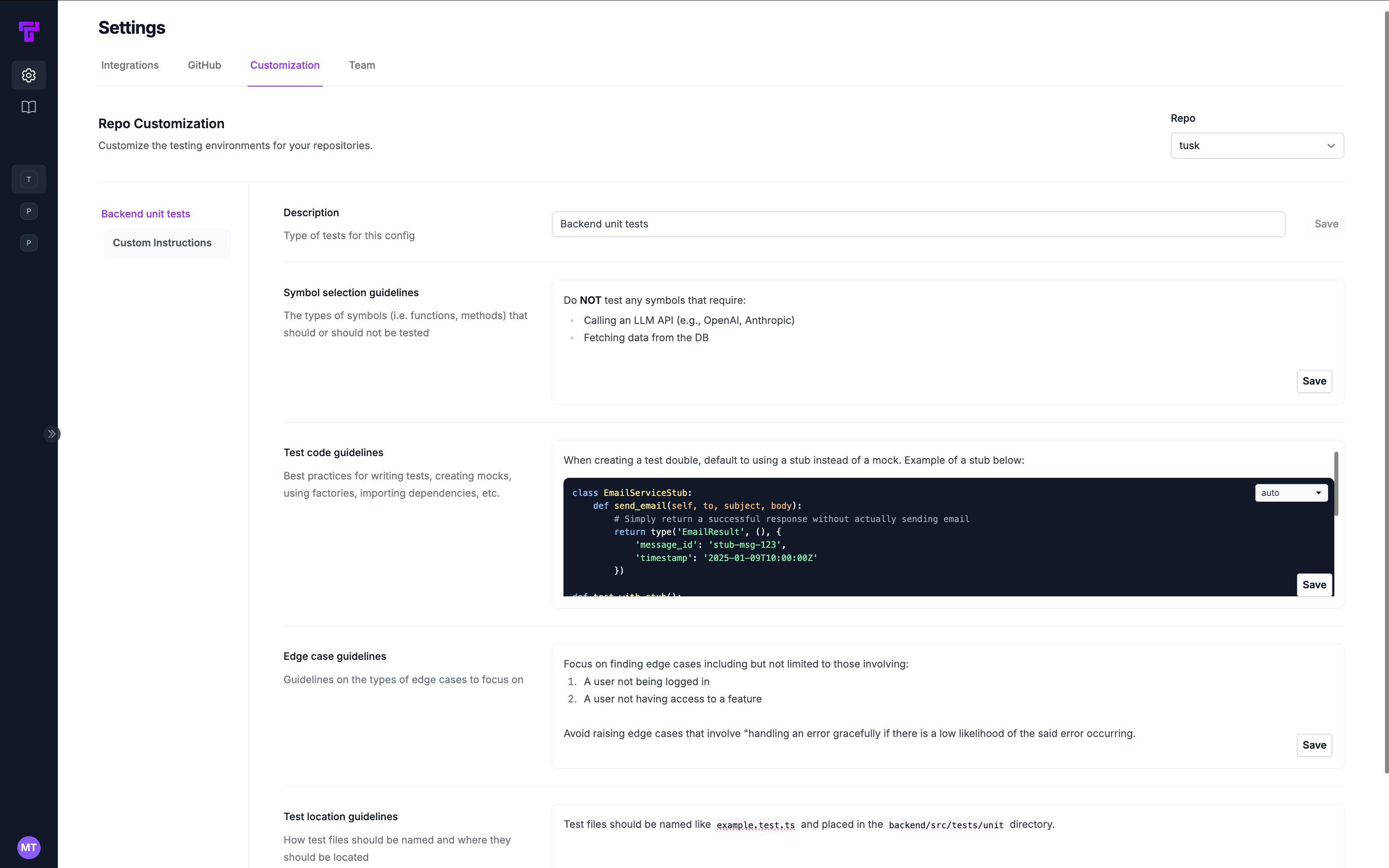This screenshot has height=868, width=1389.
Task: Select Backend unit tests config
Action: [x=146, y=213]
